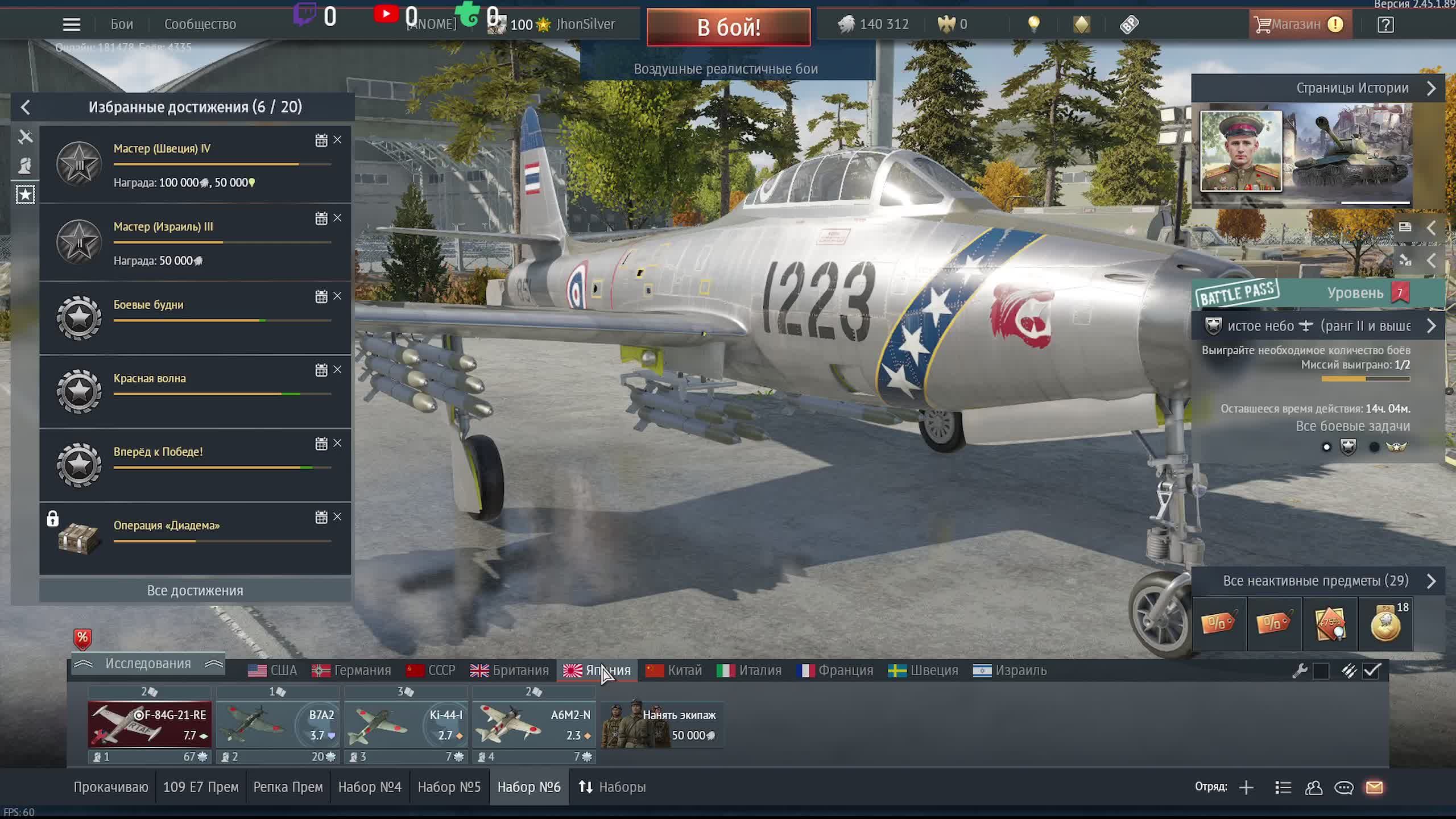
Task: Click the plus icon next to Отряд
Action: (1246, 787)
